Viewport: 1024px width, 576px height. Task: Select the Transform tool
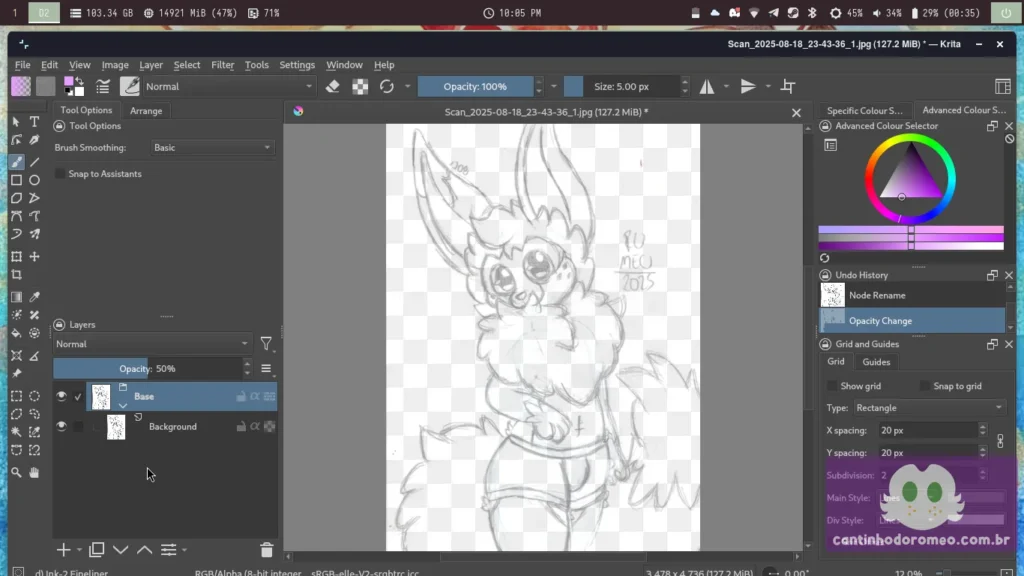point(16,257)
